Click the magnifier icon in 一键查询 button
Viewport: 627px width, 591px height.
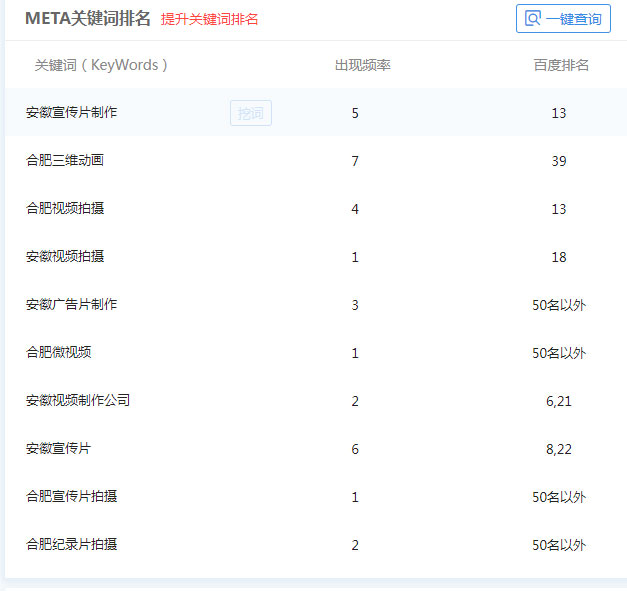pos(533,19)
